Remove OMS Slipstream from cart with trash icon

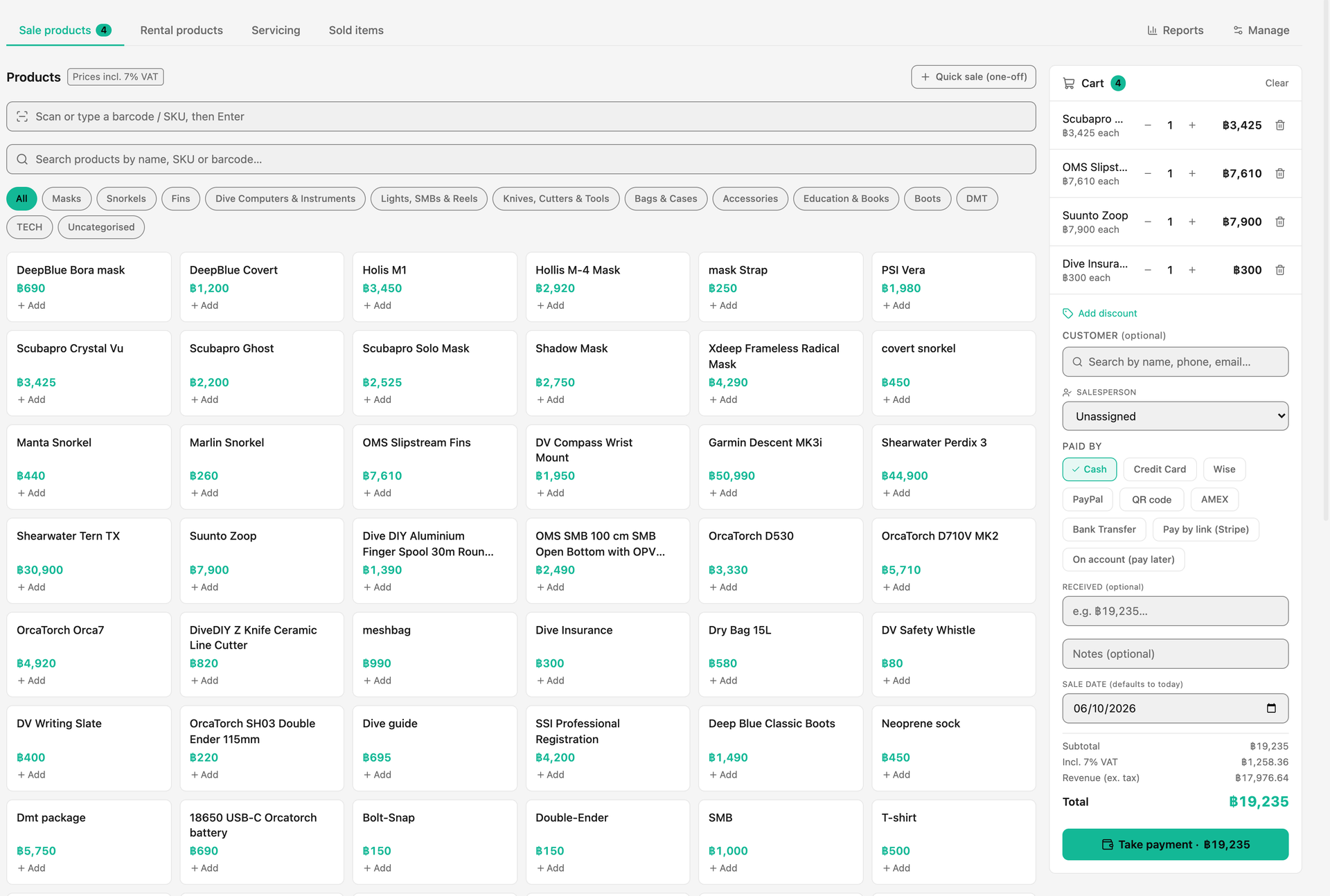[x=1280, y=174]
